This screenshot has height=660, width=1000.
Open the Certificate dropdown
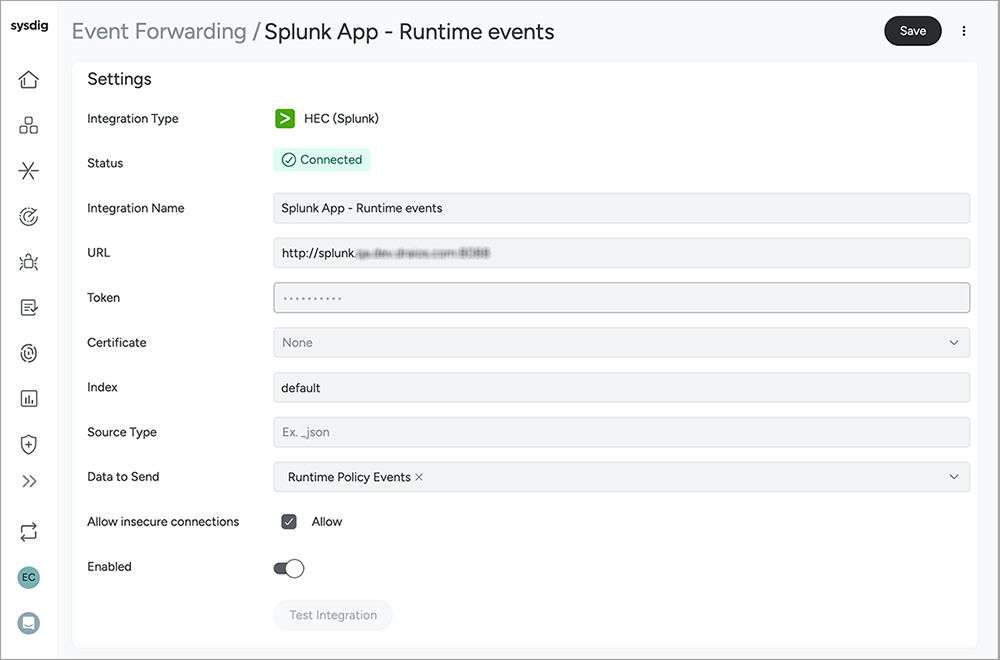tap(622, 342)
